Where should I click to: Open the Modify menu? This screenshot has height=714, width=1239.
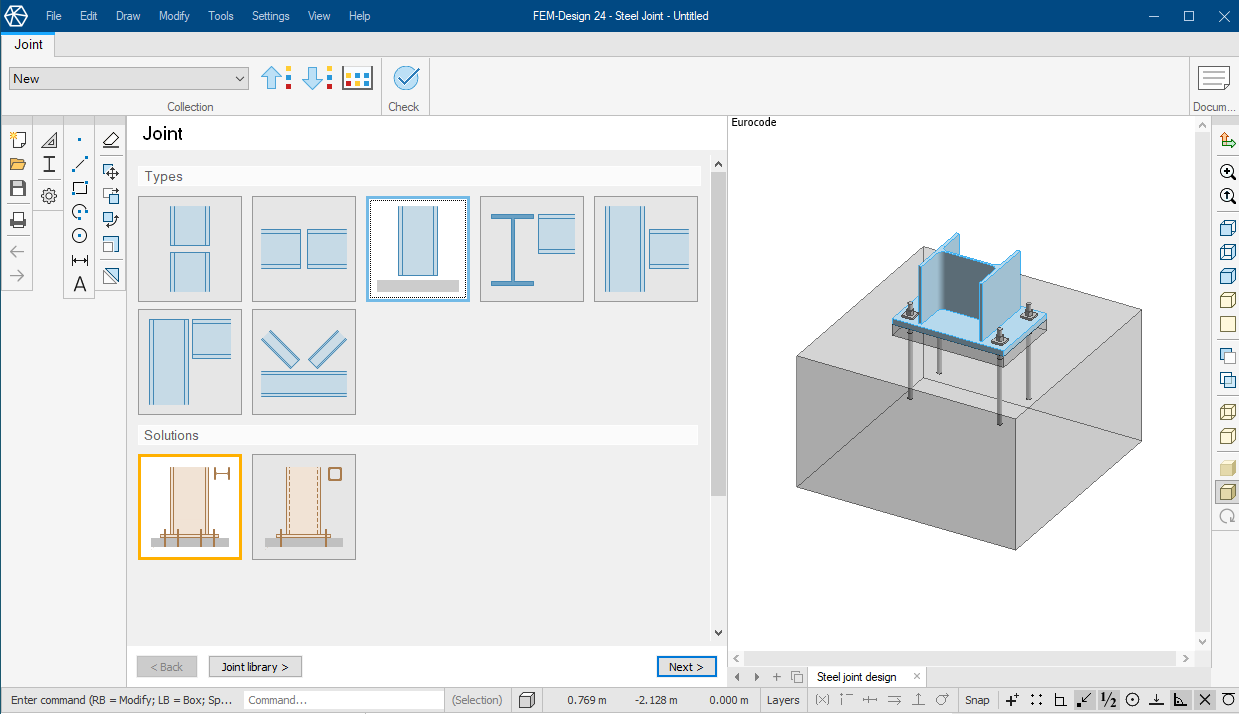[174, 16]
